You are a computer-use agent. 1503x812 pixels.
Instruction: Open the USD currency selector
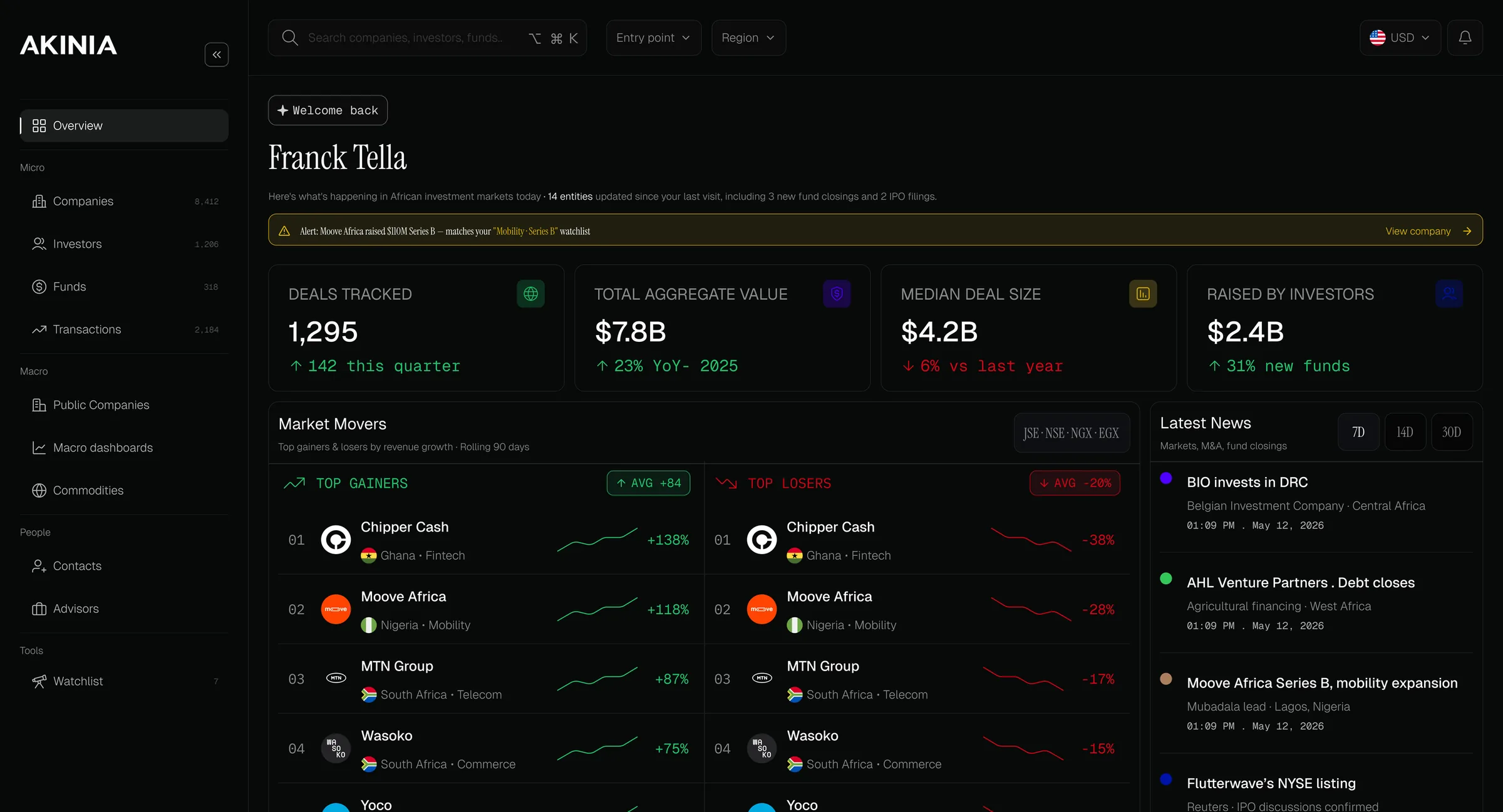[1400, 38]
